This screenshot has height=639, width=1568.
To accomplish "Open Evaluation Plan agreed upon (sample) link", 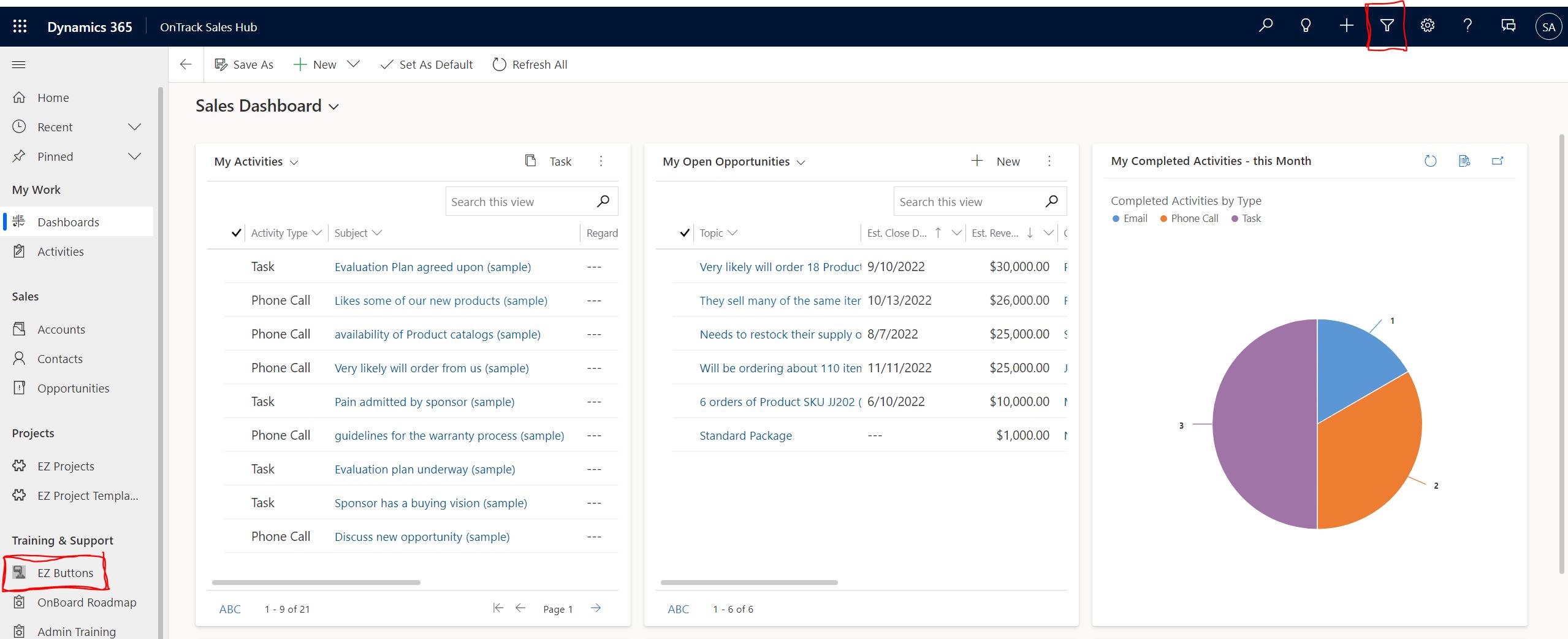I will (x=433, y=267).
